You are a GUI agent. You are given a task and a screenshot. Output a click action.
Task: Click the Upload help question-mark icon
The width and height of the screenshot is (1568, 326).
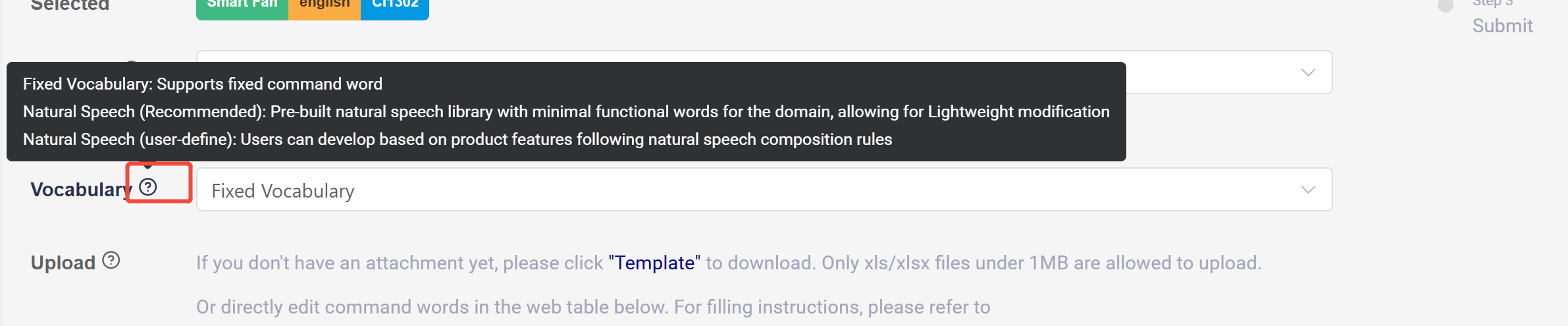111,261
